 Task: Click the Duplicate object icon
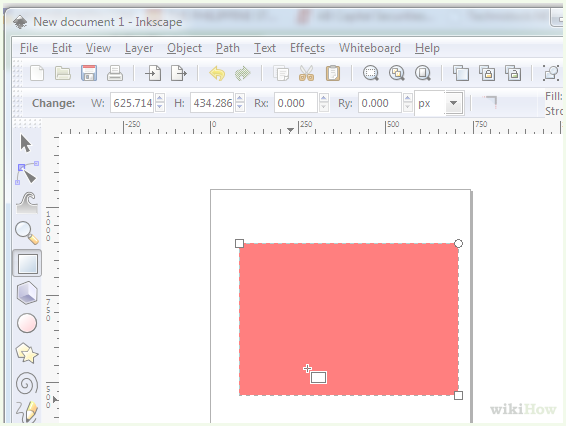pyautogui.click(x=461, y=73)
